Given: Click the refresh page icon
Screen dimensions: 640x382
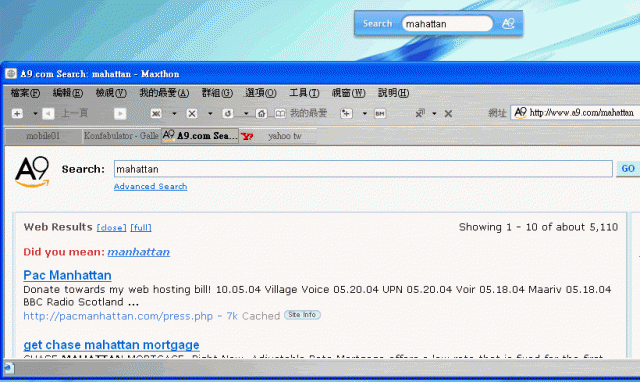Looking at the screenshot, I should [228, 113].
